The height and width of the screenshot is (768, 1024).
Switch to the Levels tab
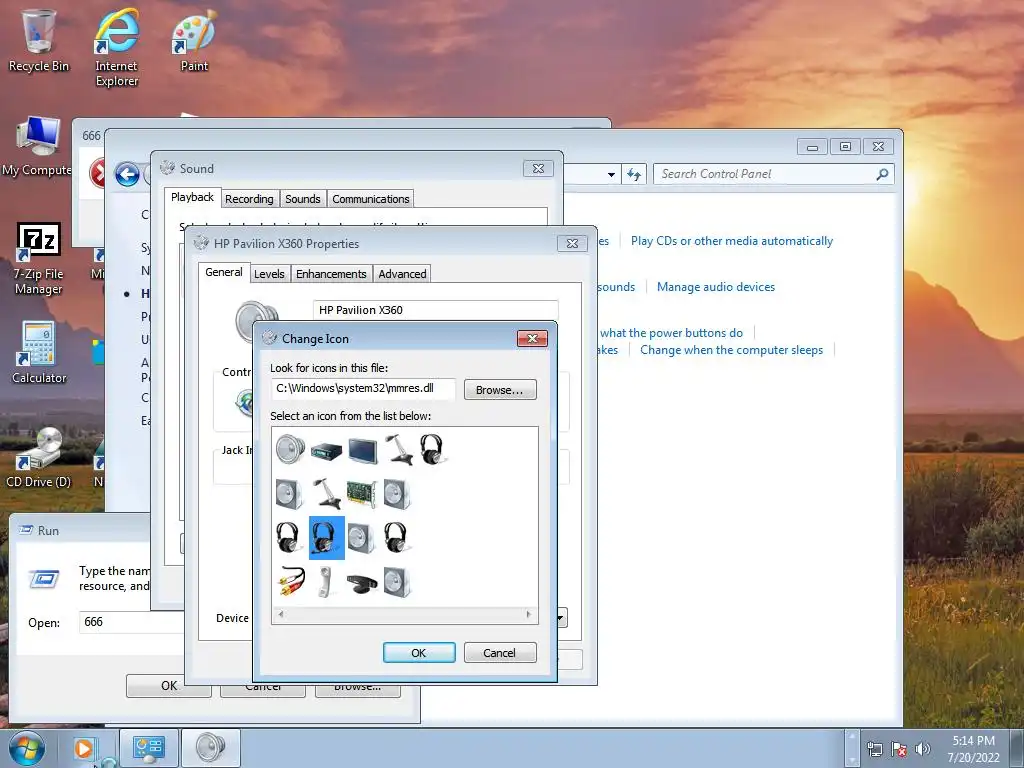coord(269,274)
